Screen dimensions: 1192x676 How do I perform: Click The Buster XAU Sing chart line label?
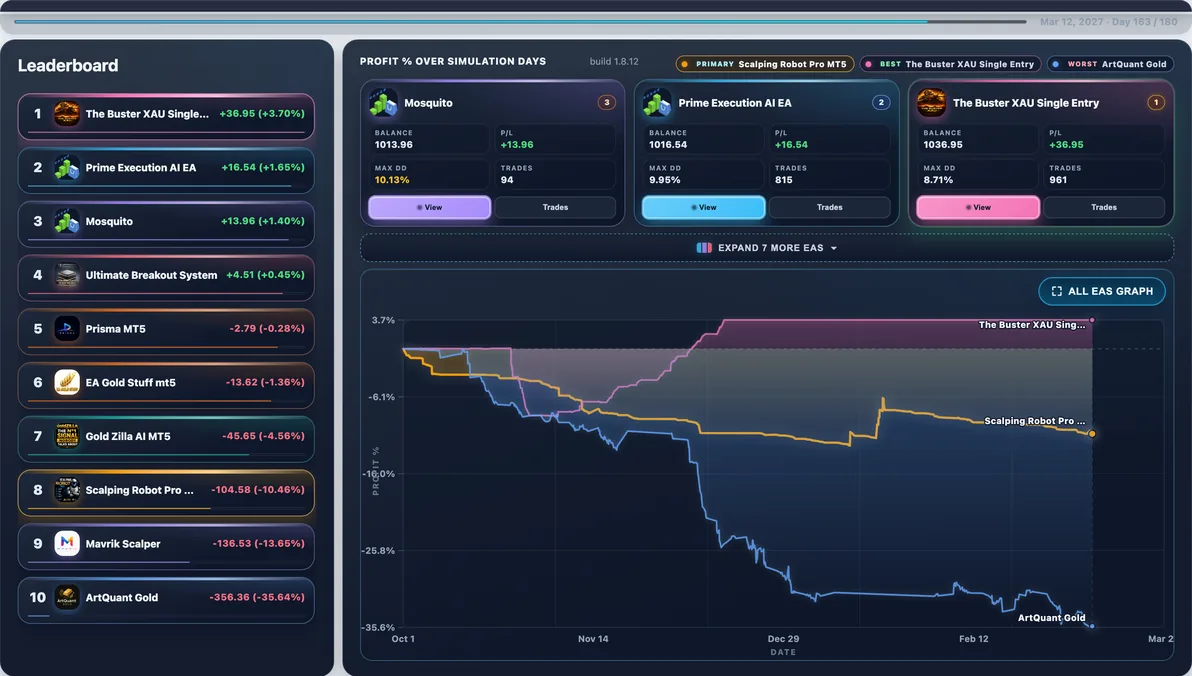click(x=1032, y=325)
